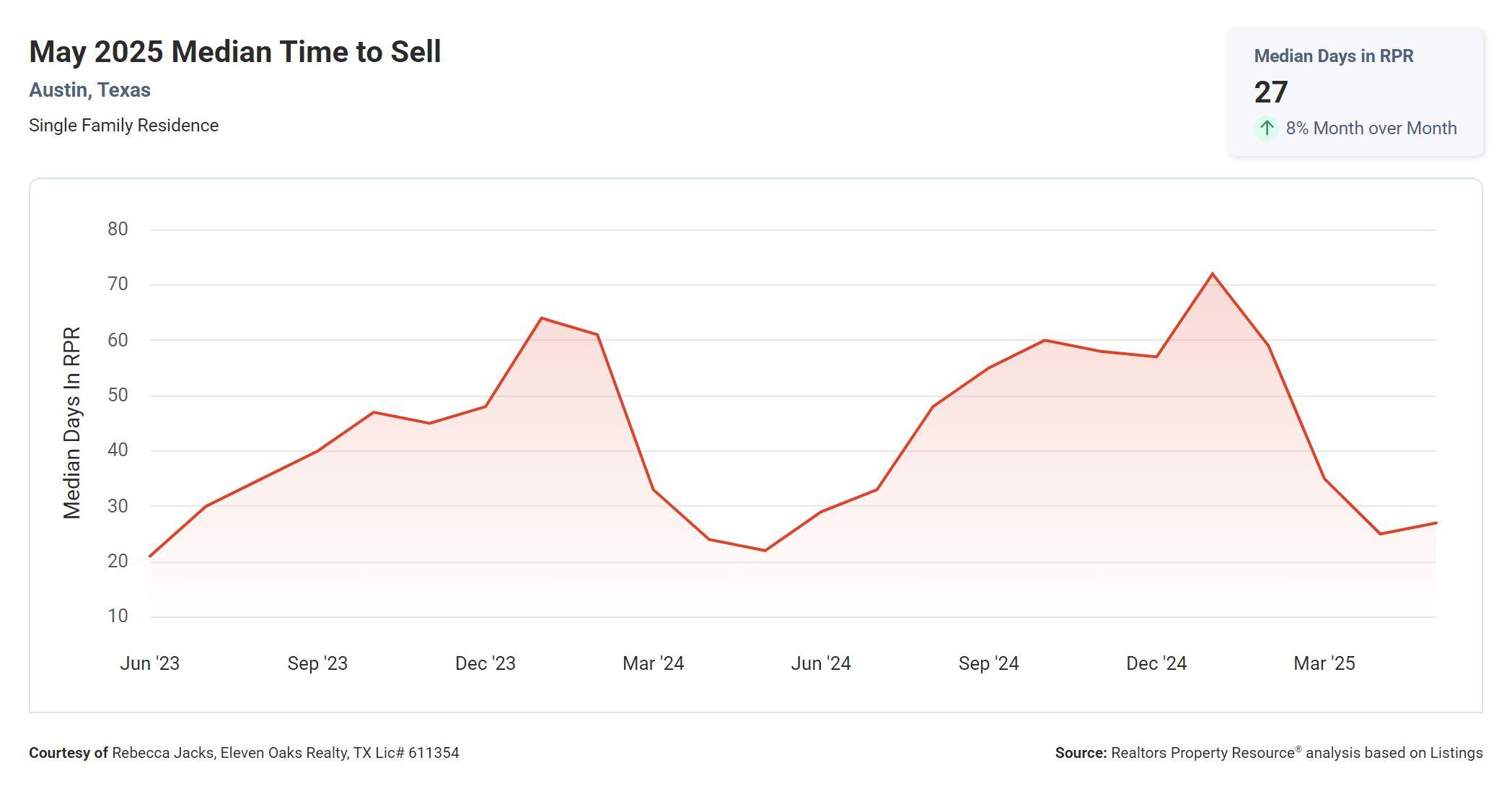The height and width of the screenshot is (794, 1512).
Task: Click the line's peak near January 2024
Action: click(x=541, y=318)
